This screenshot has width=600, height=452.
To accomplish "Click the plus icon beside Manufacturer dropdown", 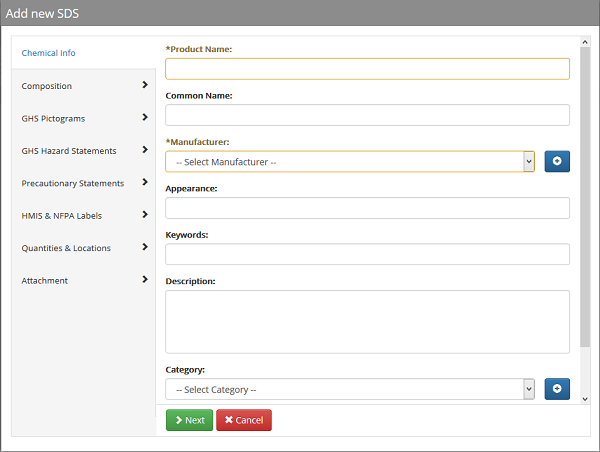I will tap(557, 161).
